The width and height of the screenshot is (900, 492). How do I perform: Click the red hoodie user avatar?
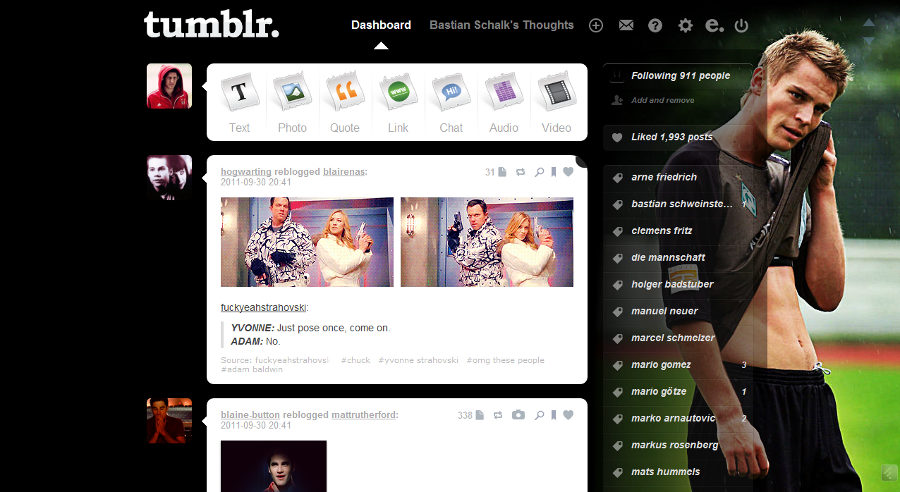click(169, 86)
